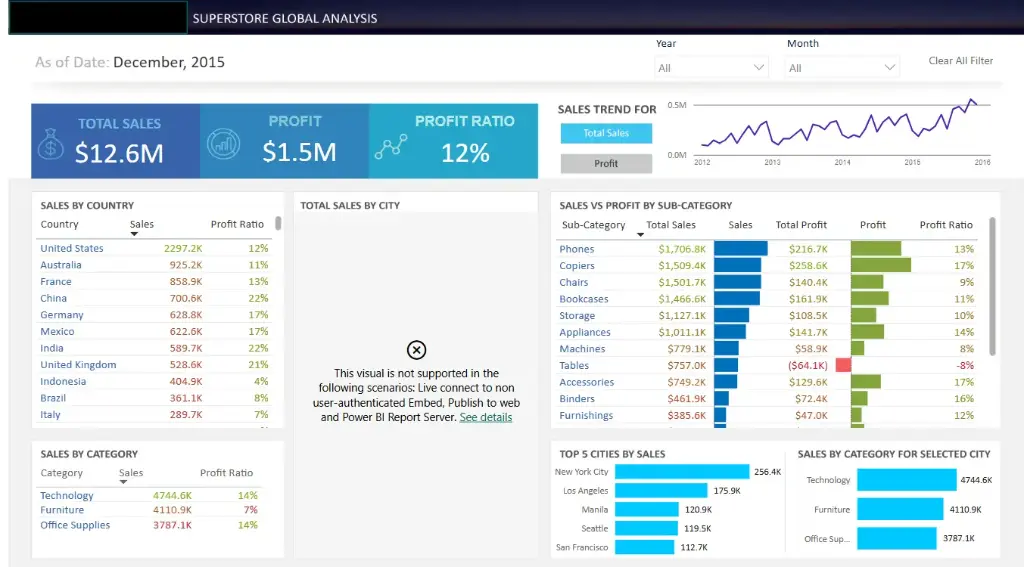Image resolution: width=1024 pixels, height=567 pixels.
Task: Select Chairs sub-category row
Action: (767, 282)
